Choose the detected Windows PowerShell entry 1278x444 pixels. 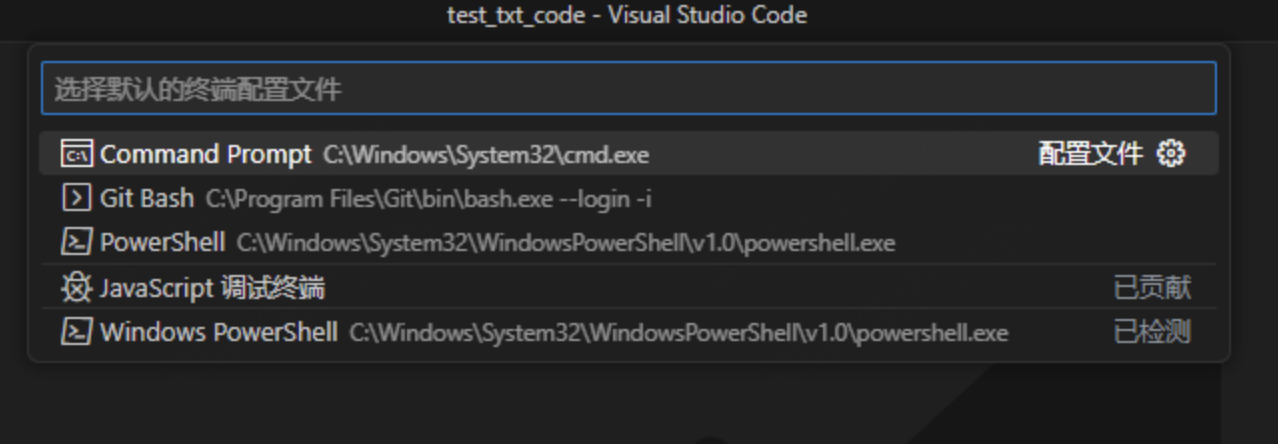point(218,332)
